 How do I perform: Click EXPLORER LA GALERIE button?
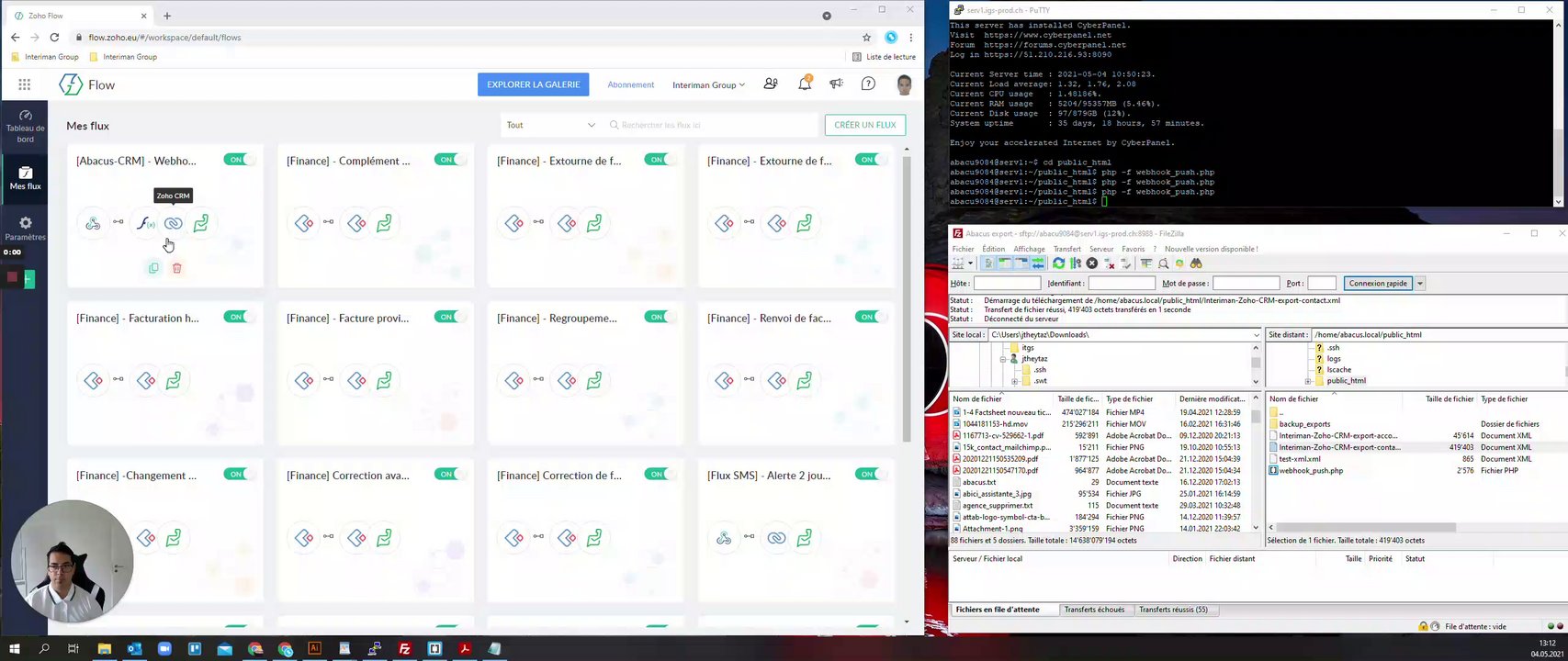click(x=534, y=84)
